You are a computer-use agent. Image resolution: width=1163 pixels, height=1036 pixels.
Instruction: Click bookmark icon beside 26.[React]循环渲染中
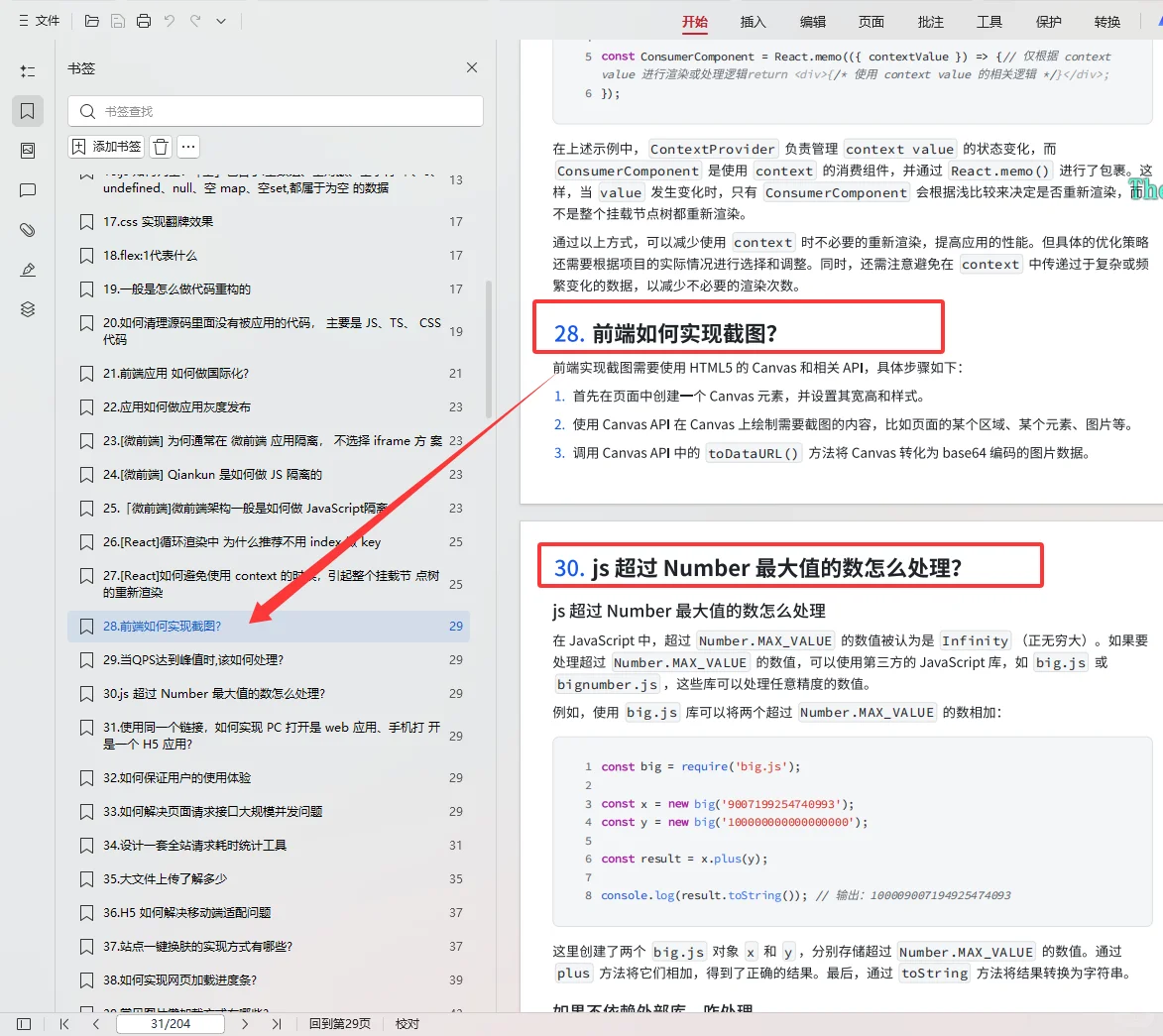(87, 542)
